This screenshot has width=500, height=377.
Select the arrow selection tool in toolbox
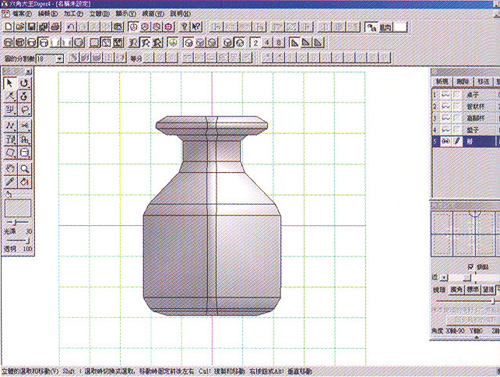(x=10, y=83)
